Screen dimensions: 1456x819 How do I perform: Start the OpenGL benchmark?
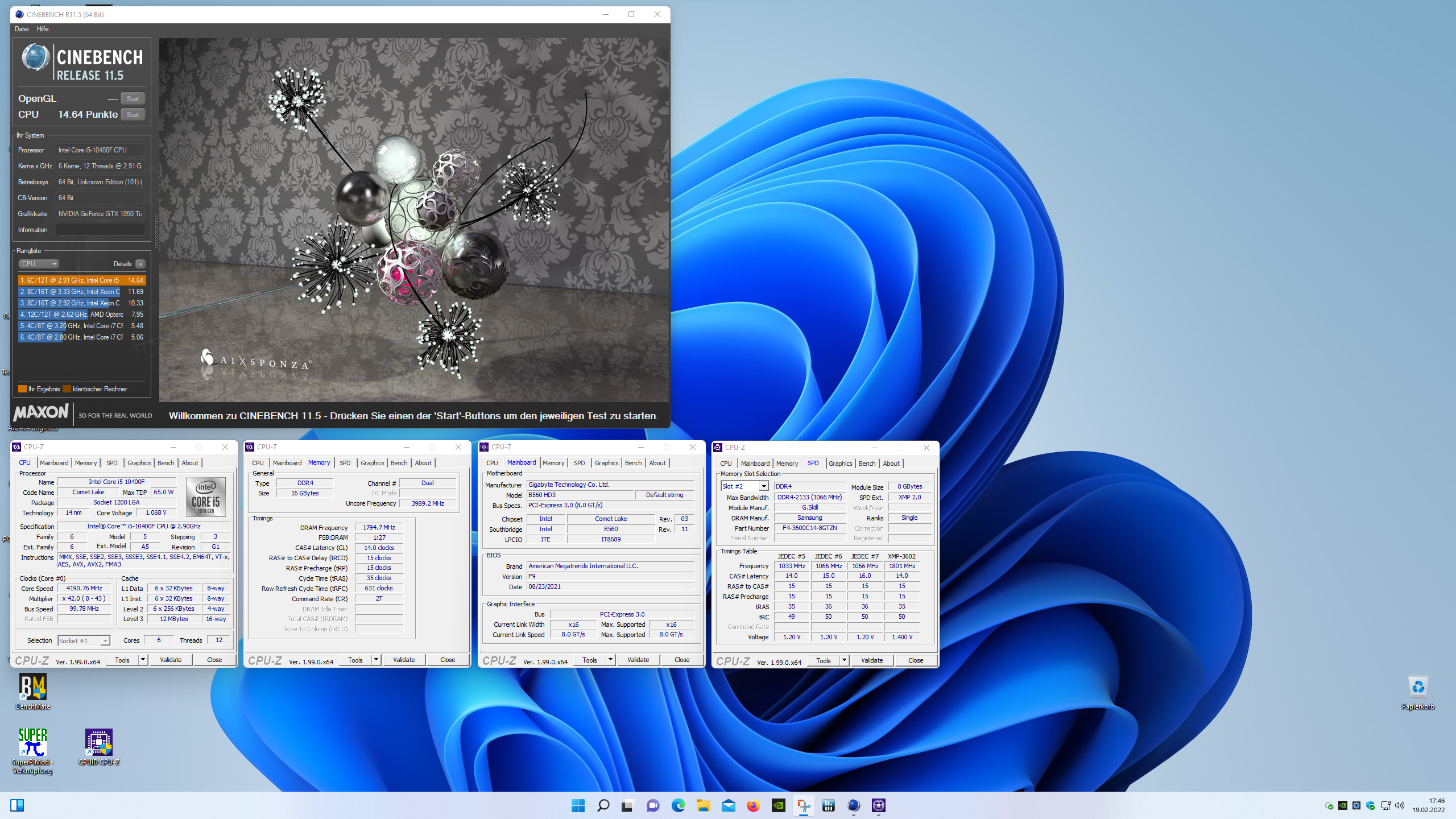click(133, 99)
